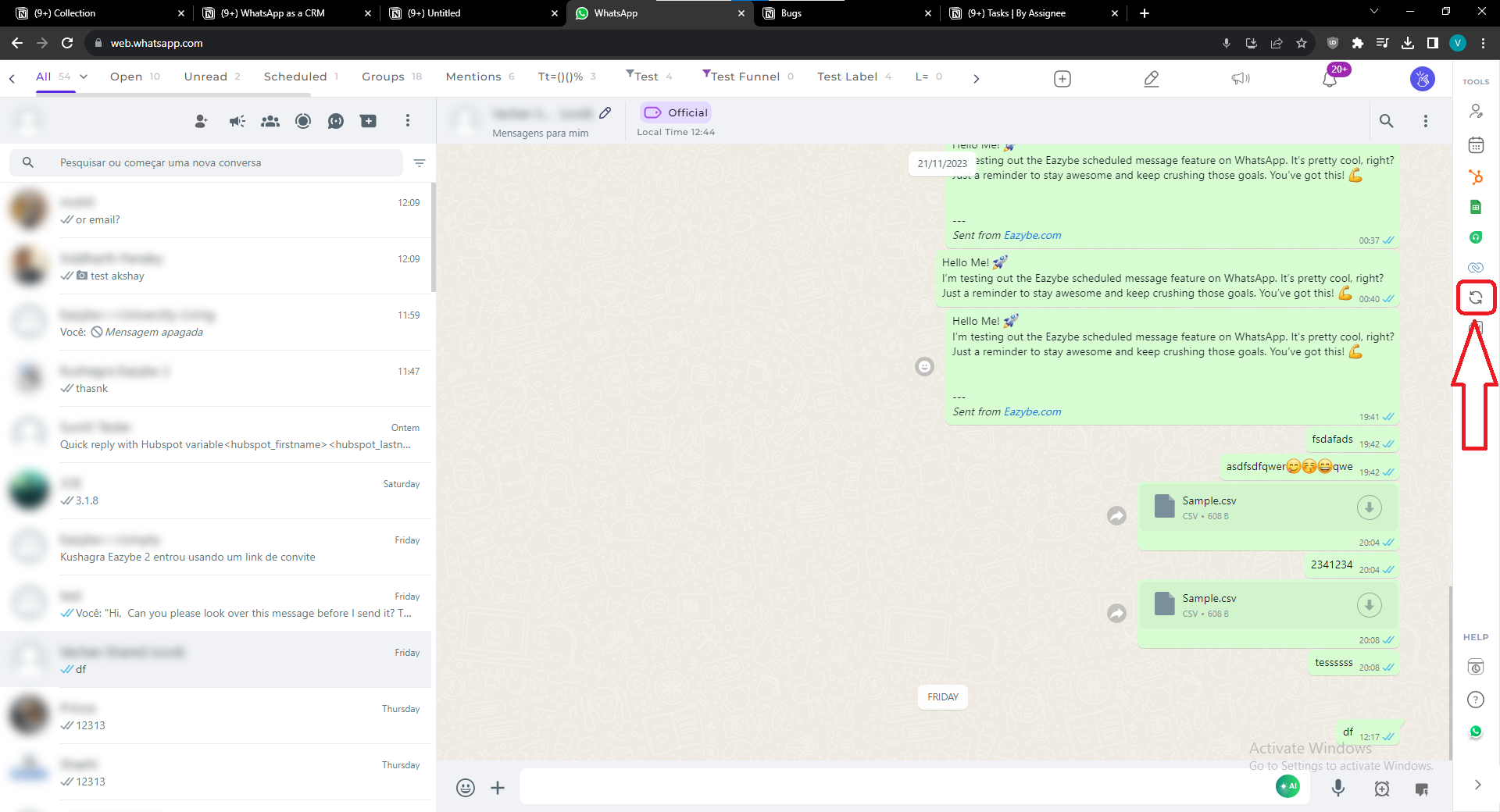Download Sample.csv sent at 20:04

pos(1369,507)
